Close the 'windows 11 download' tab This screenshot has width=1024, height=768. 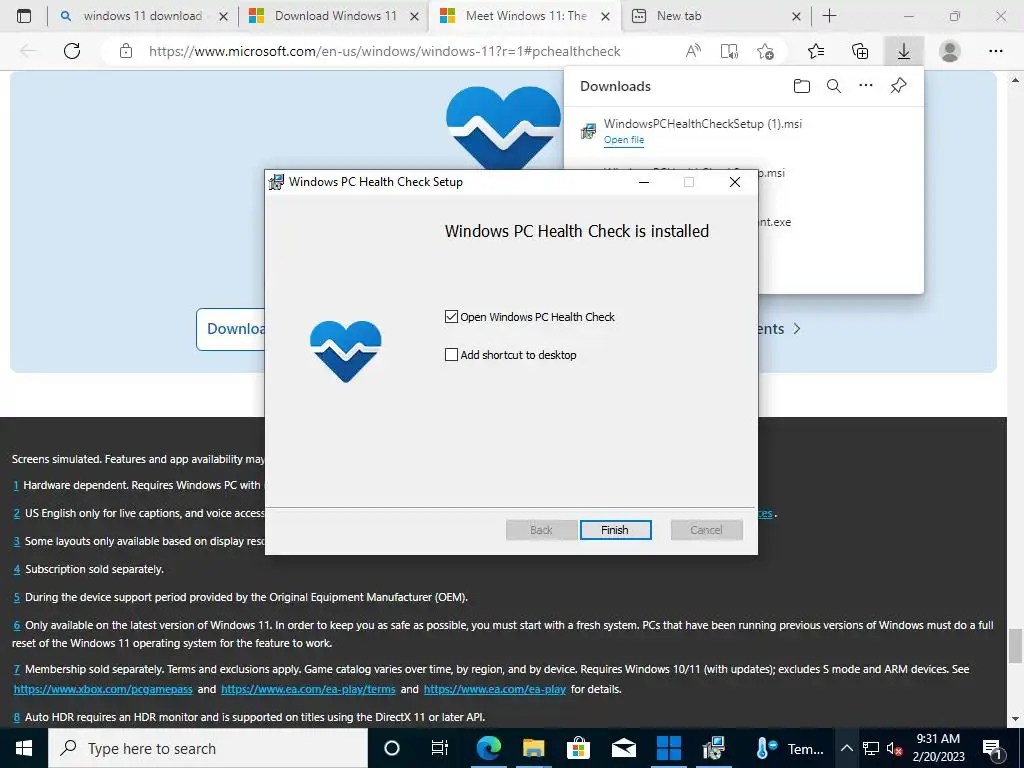pyautogui.click(x=223, y=17)
